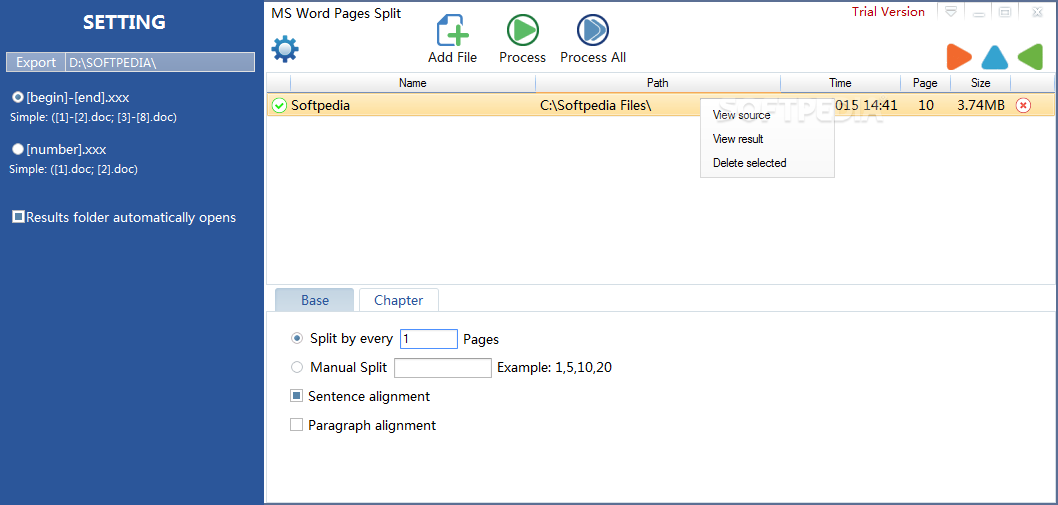Viewport: 1058px width, 505px height.
Task: Enable the Paragraph alignment checkbox
Action: [296, 425]
